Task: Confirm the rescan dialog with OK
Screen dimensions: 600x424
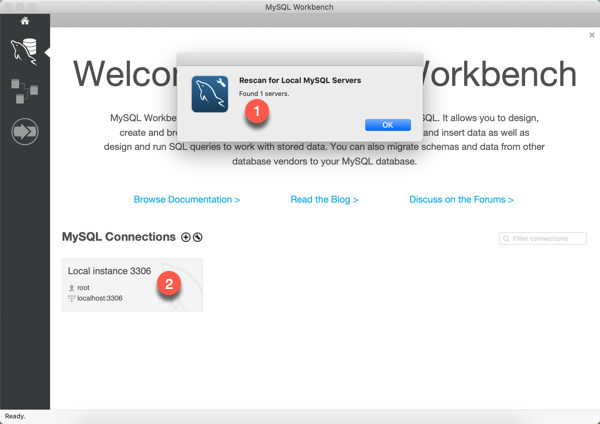Action: pos(388,125)
